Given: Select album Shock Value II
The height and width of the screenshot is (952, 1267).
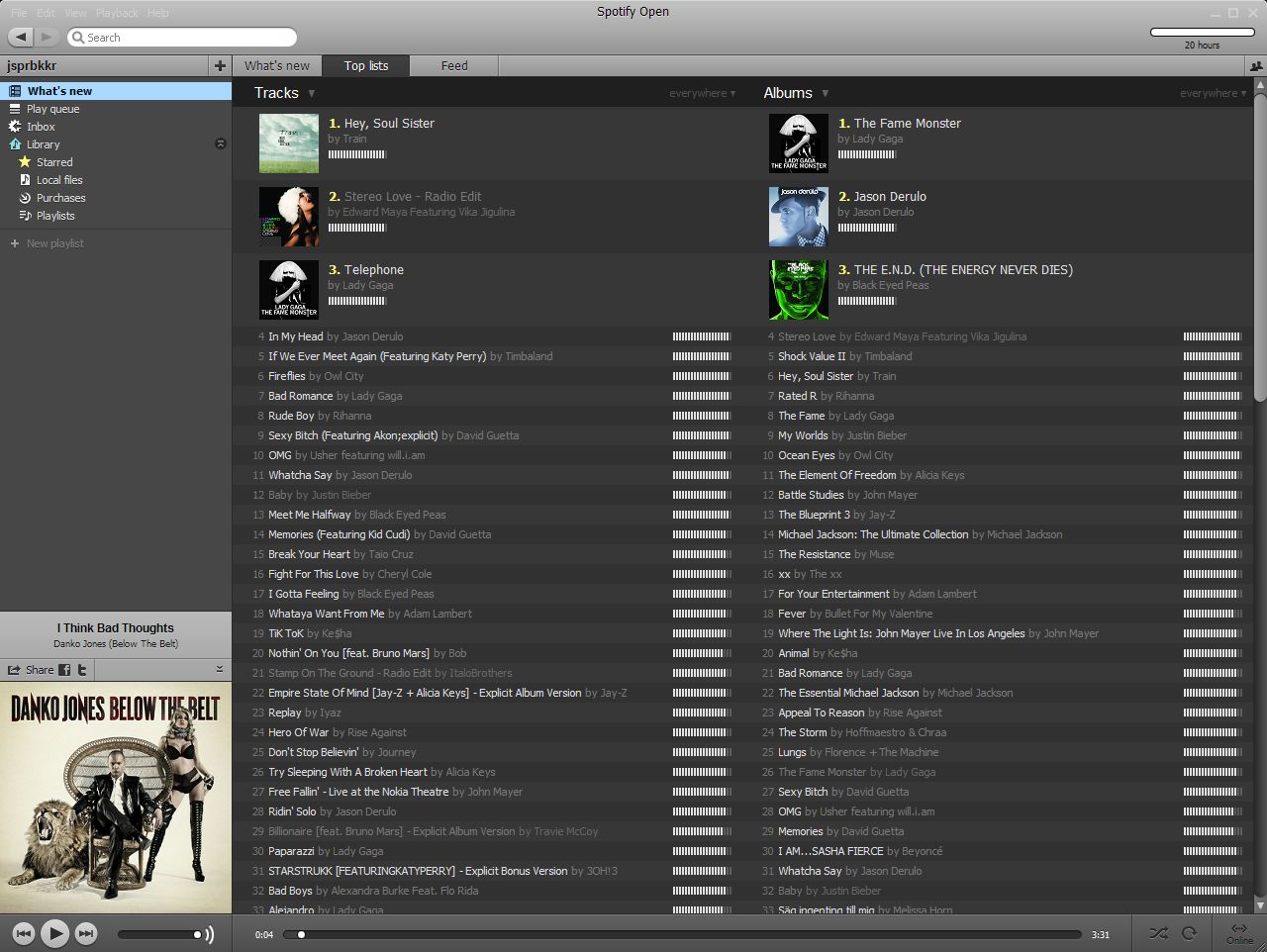Looking at the screenshot, I should click(x=812, y=356).
